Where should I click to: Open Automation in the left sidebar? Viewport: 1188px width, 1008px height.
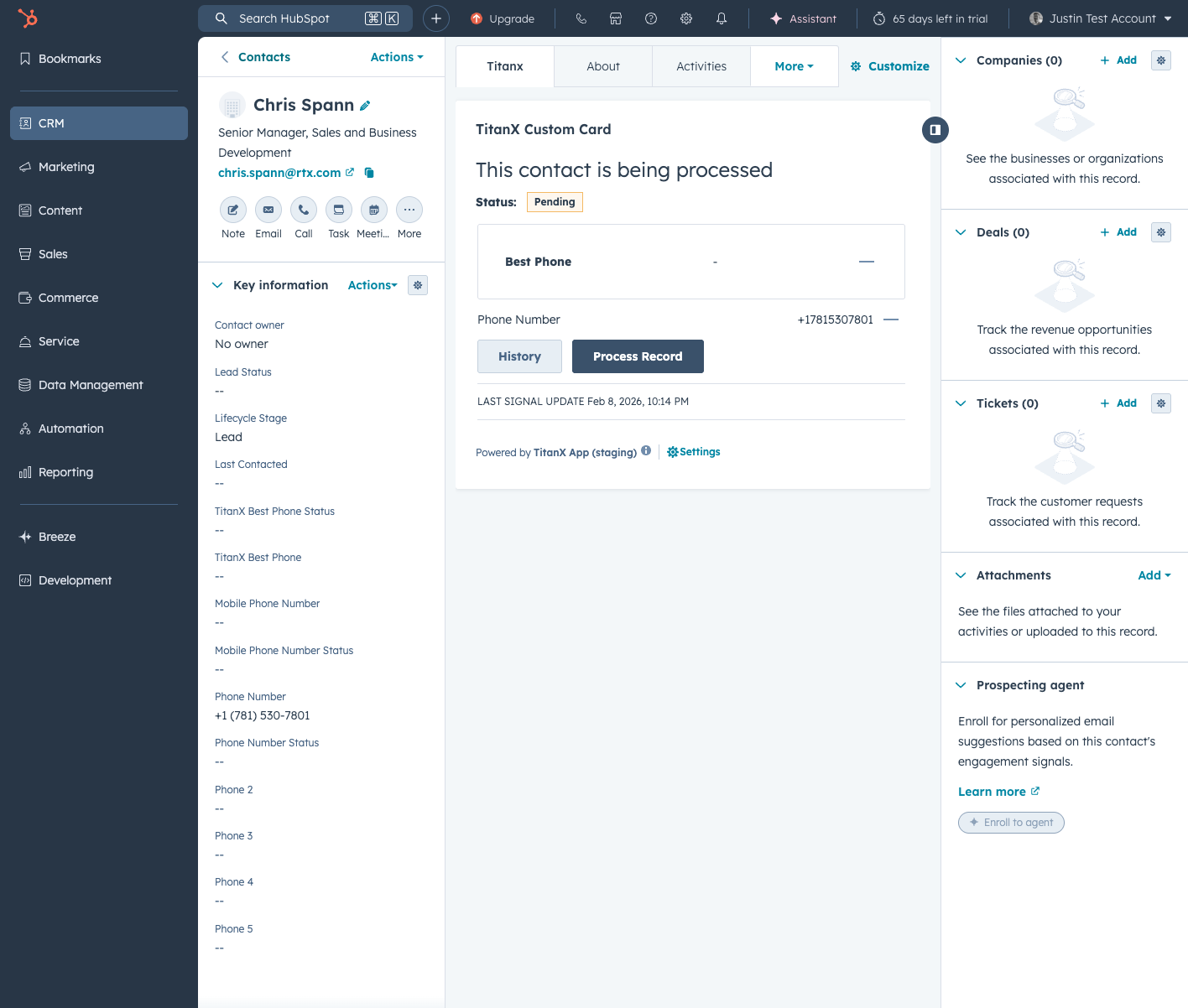pos(99,429)
